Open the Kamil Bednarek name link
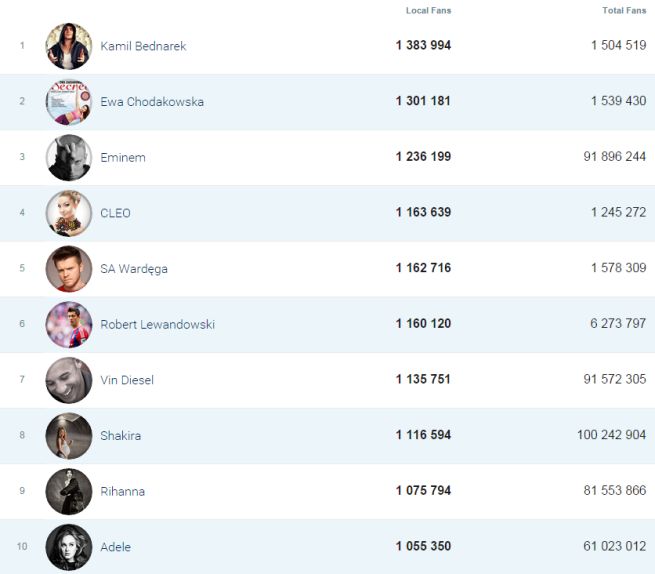Viewport: 655px width, 574px height. (x=143, y=46)
